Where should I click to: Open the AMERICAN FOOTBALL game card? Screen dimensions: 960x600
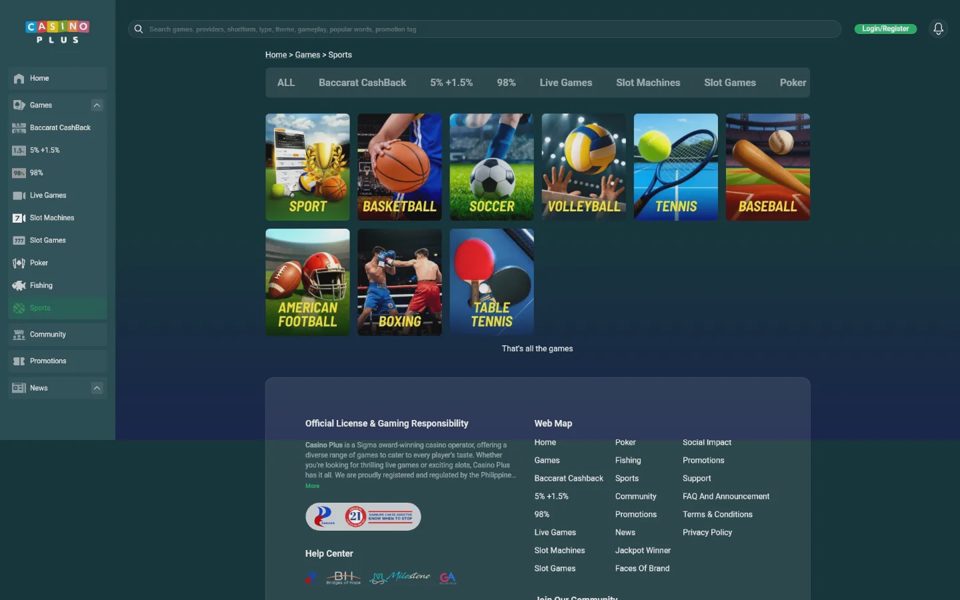pos(307,282)
